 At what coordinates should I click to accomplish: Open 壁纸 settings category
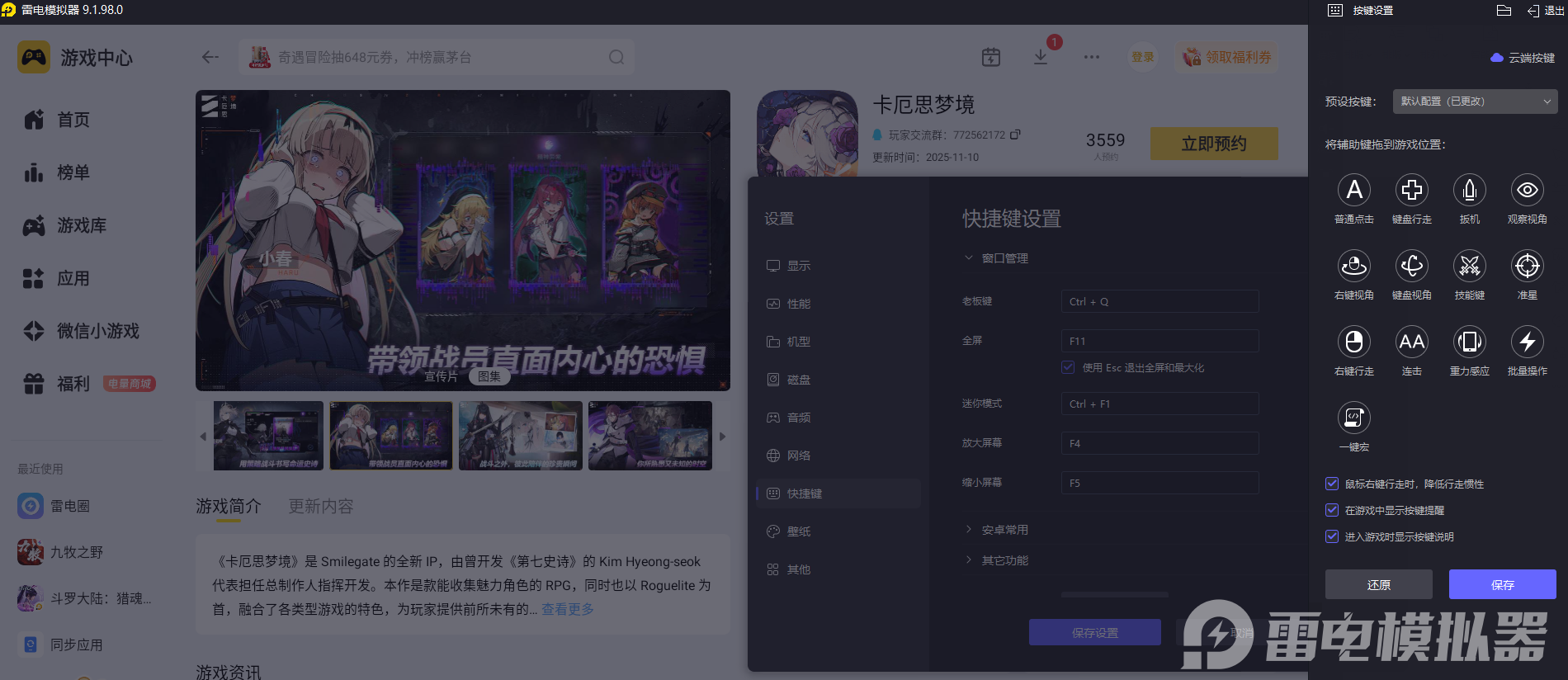click(x=838, y=531)
